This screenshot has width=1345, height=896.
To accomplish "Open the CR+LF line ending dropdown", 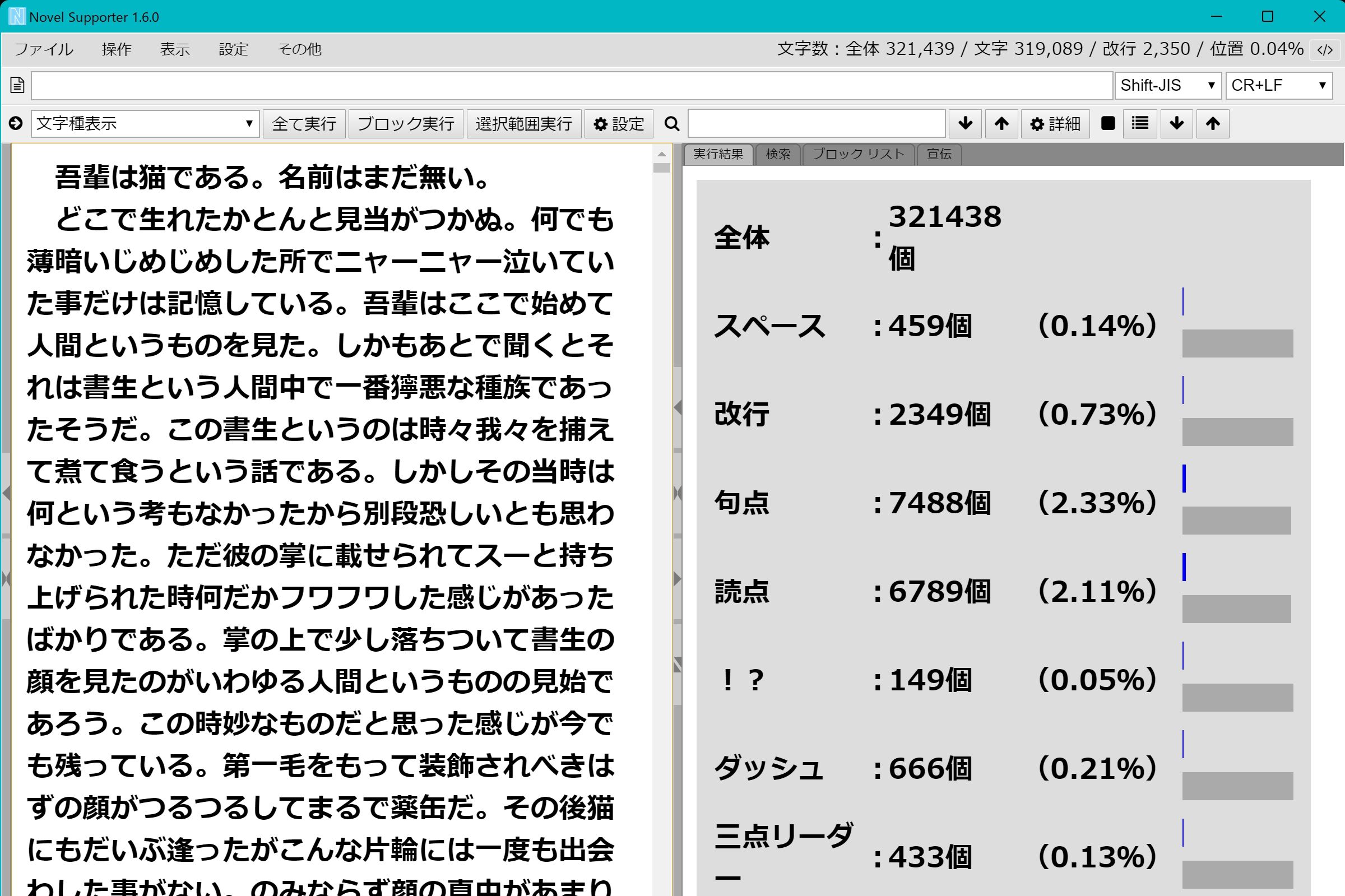I will click(1279, 85).
